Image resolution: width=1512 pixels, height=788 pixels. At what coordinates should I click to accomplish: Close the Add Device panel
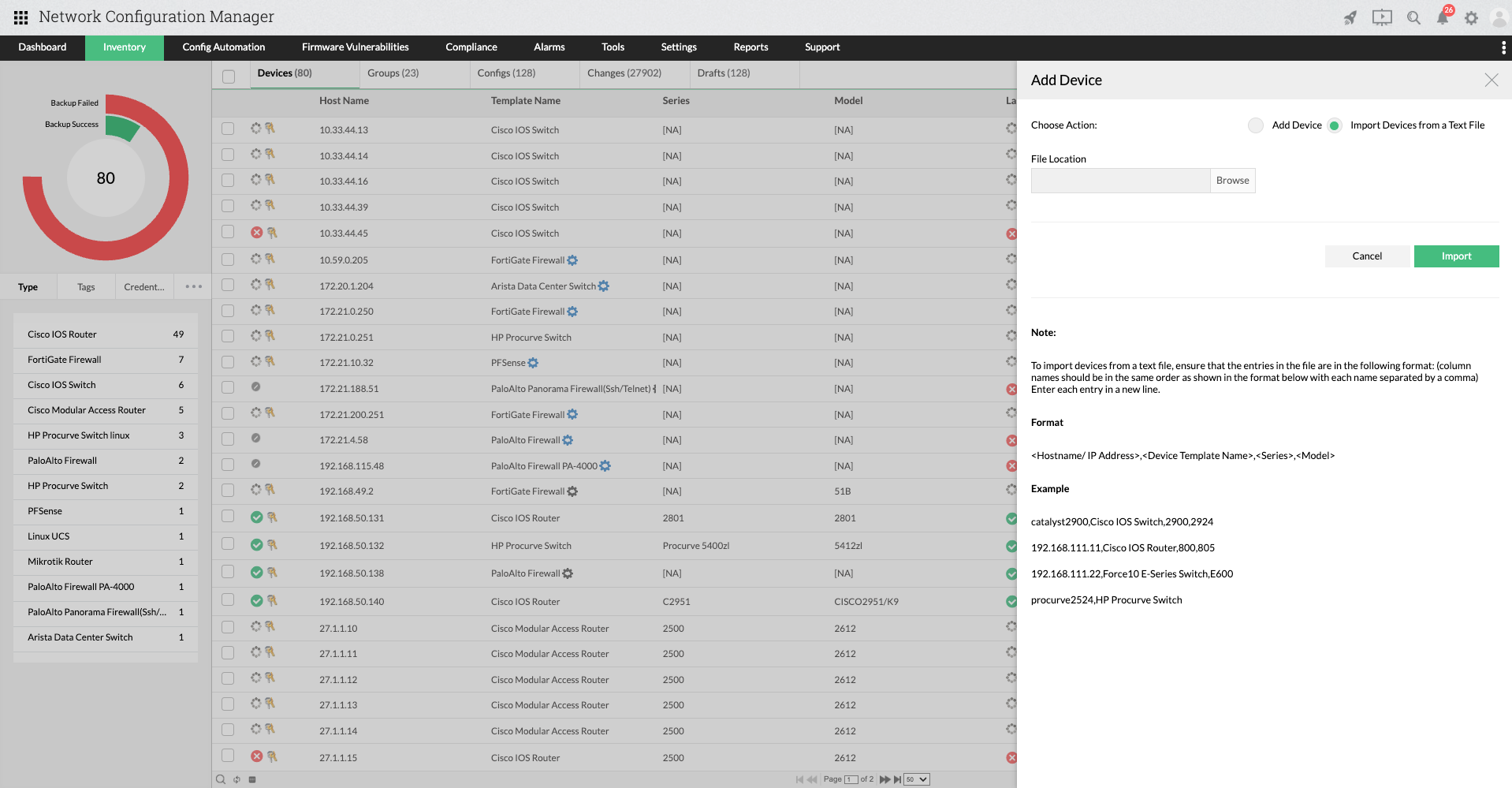click(x=1492, y=80)
